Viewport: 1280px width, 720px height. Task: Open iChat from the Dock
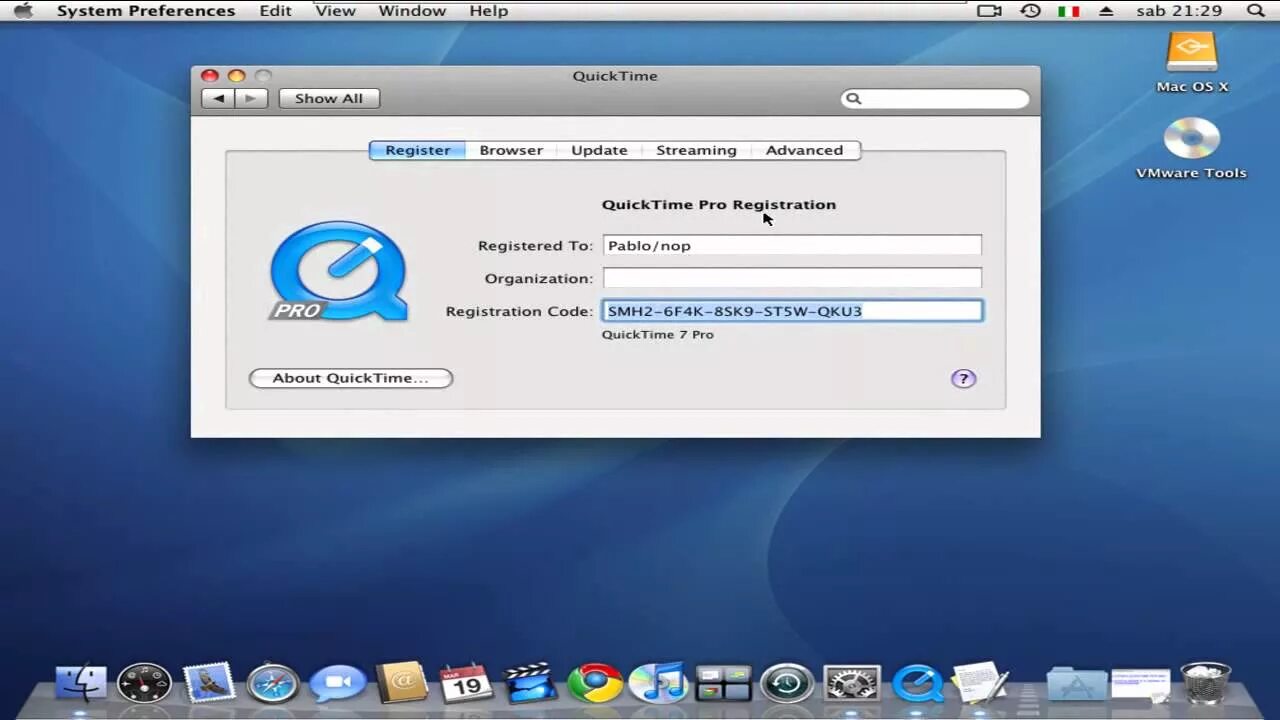click(x=337, y=683)
